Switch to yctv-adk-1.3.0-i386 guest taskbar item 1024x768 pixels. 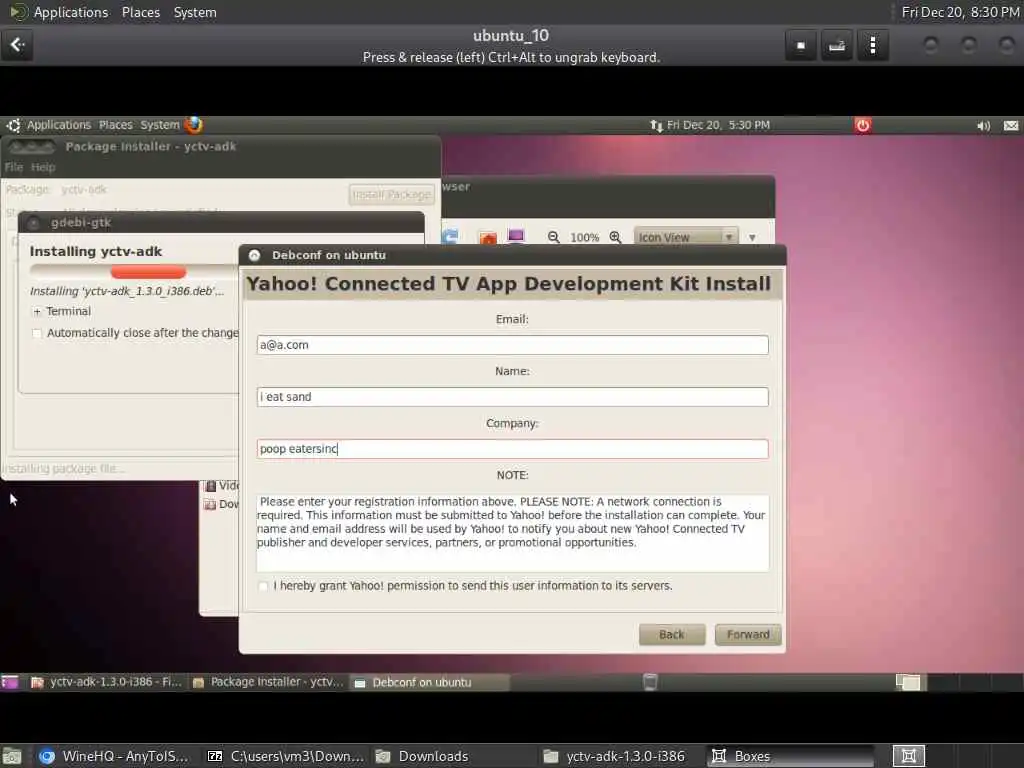pos(106,682)
